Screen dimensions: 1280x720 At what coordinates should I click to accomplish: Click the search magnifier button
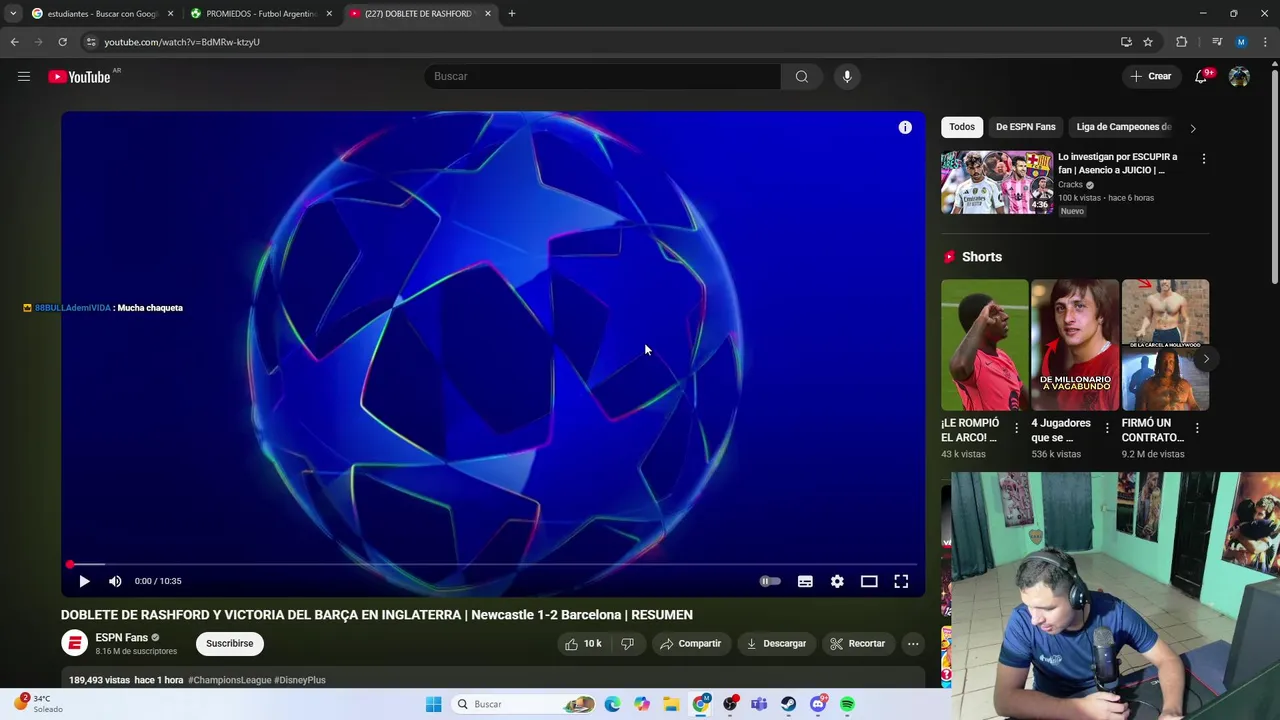pyautogui.click(x=802, y=76)
